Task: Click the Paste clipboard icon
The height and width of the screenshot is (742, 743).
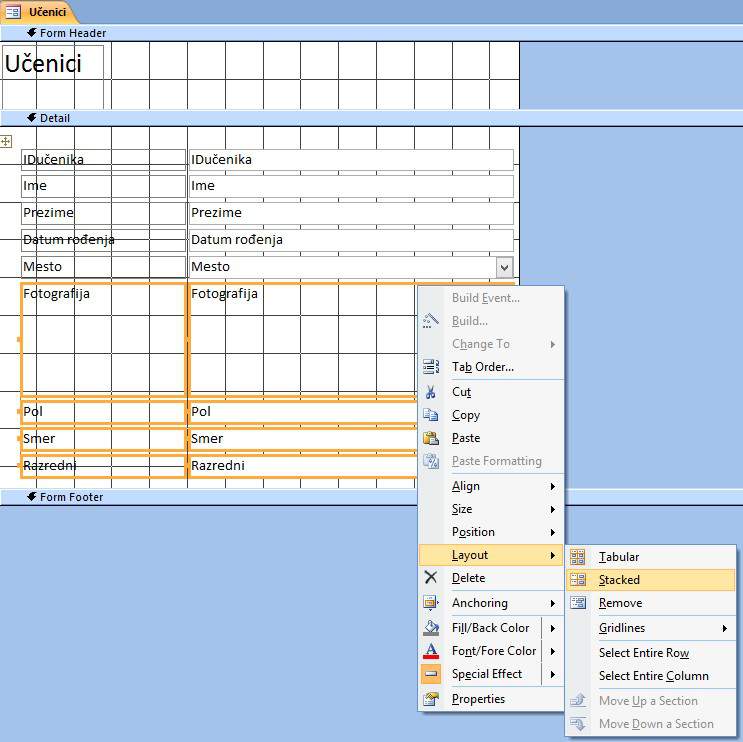Action: coord(430,438)
